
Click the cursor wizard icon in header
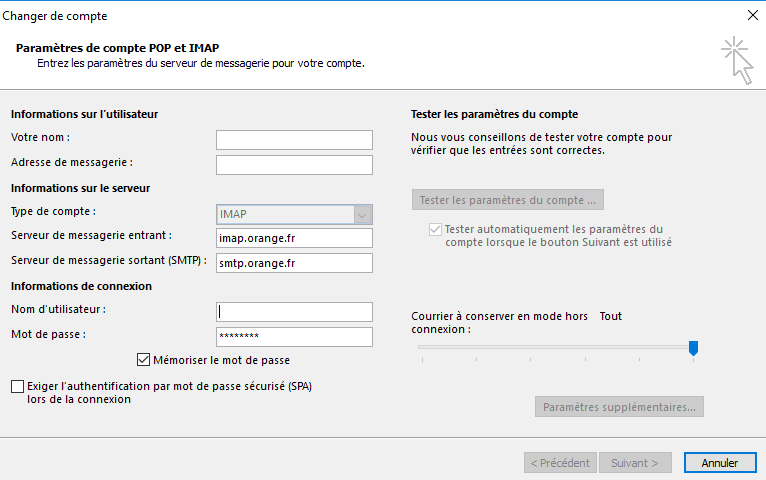tap(738, 61)
